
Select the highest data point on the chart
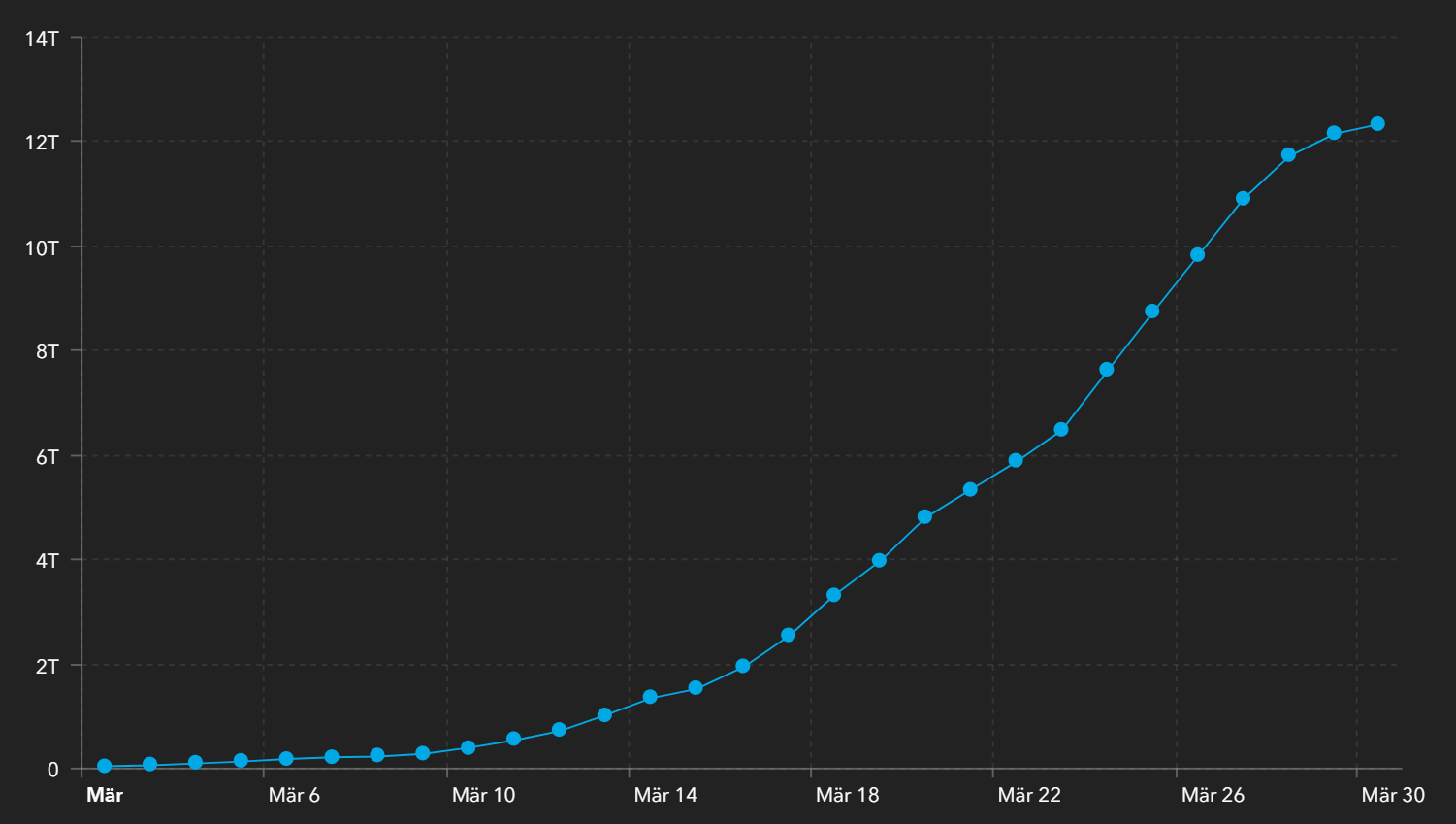coord(1377,124)
